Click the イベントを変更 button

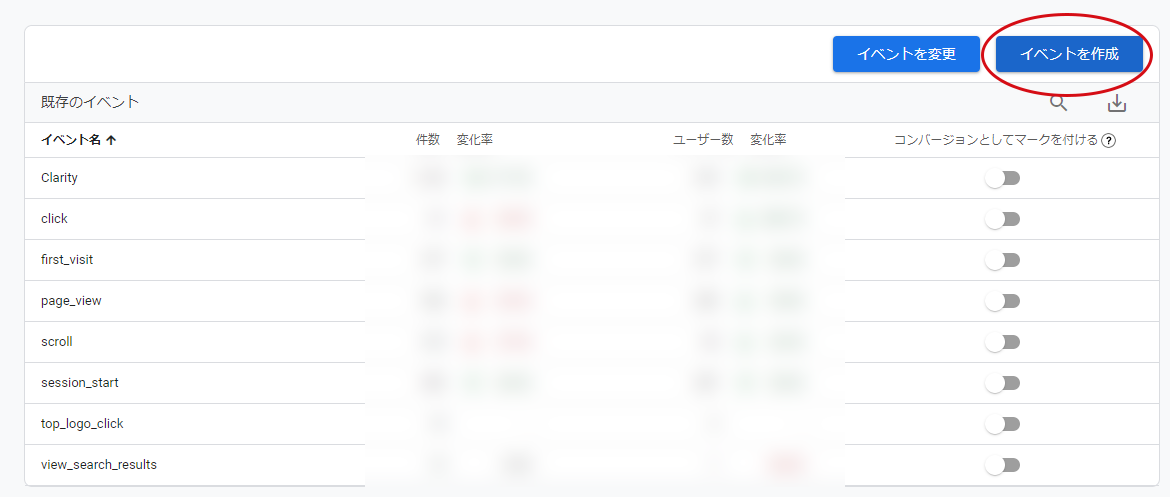coord(906,54)
